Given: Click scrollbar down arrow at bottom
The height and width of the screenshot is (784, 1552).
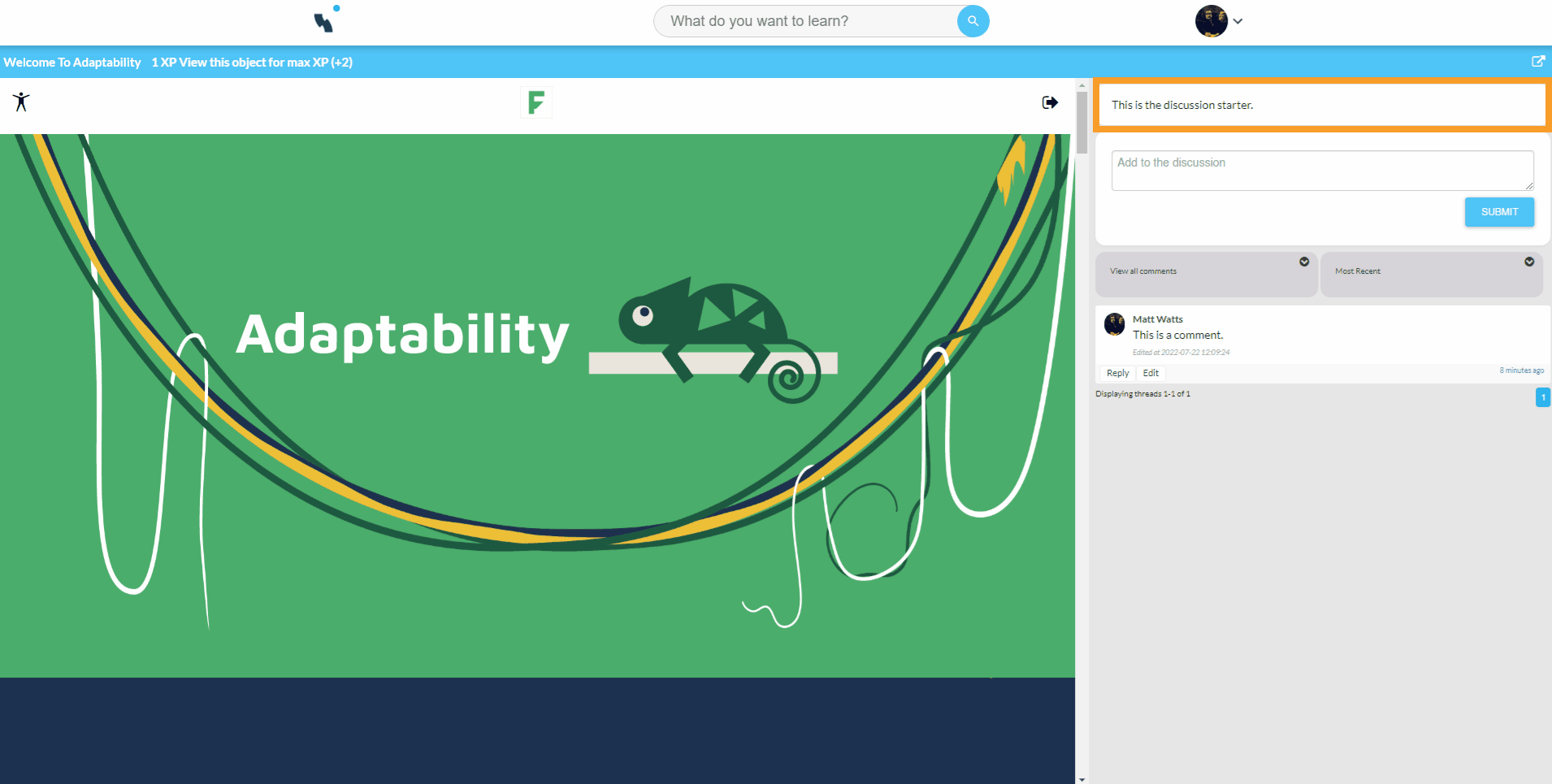Looking at the screenshot, I should (x=1082, y=778).
